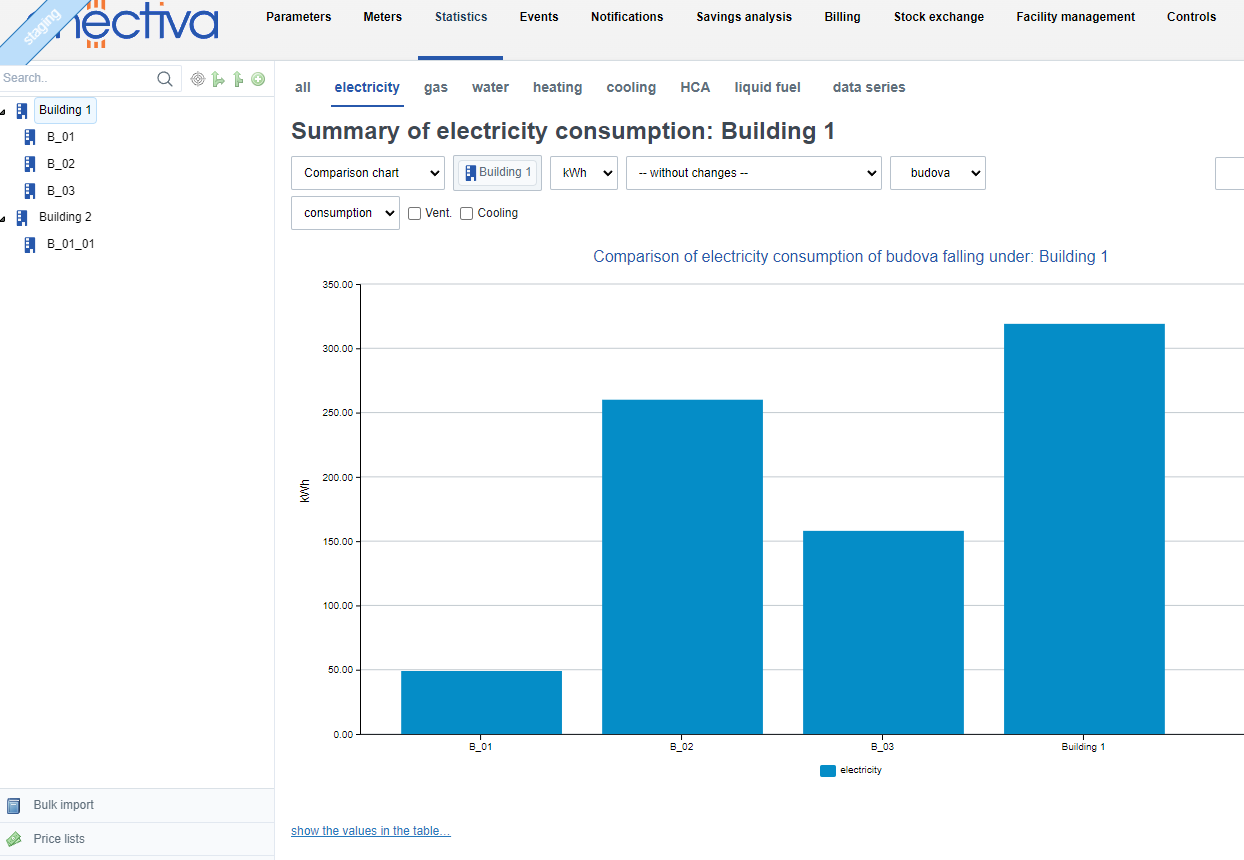Screen dimensions: 1244x860
Task: Click the Price lists money icon
Action: tap(14, 839)
